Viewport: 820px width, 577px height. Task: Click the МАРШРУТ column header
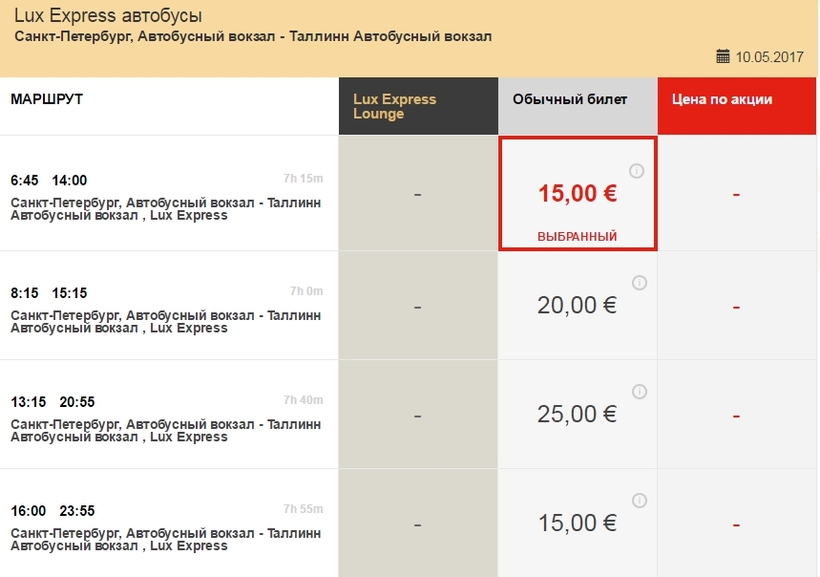tap(47, 99)
